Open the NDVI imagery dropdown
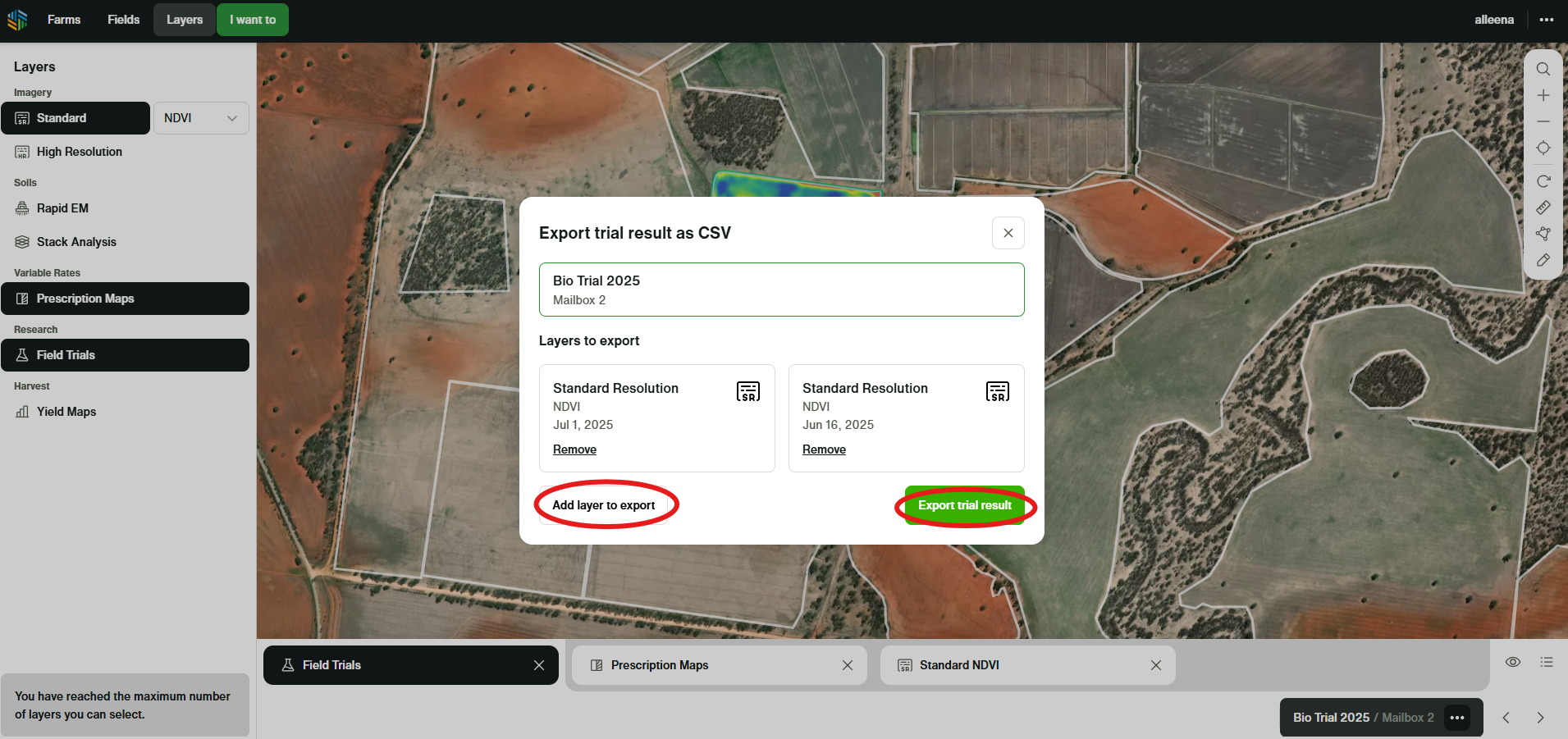1568x739 pixels. 201,118
